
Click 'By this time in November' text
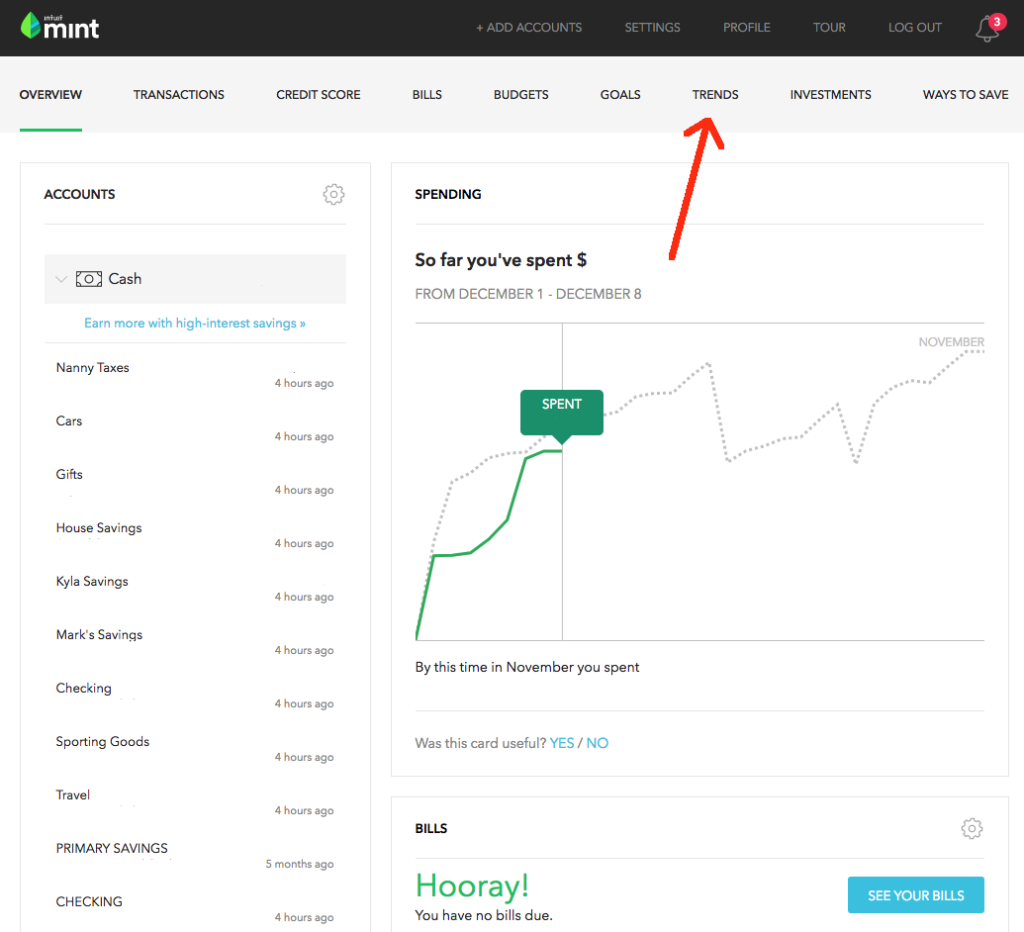click(527, 667)
